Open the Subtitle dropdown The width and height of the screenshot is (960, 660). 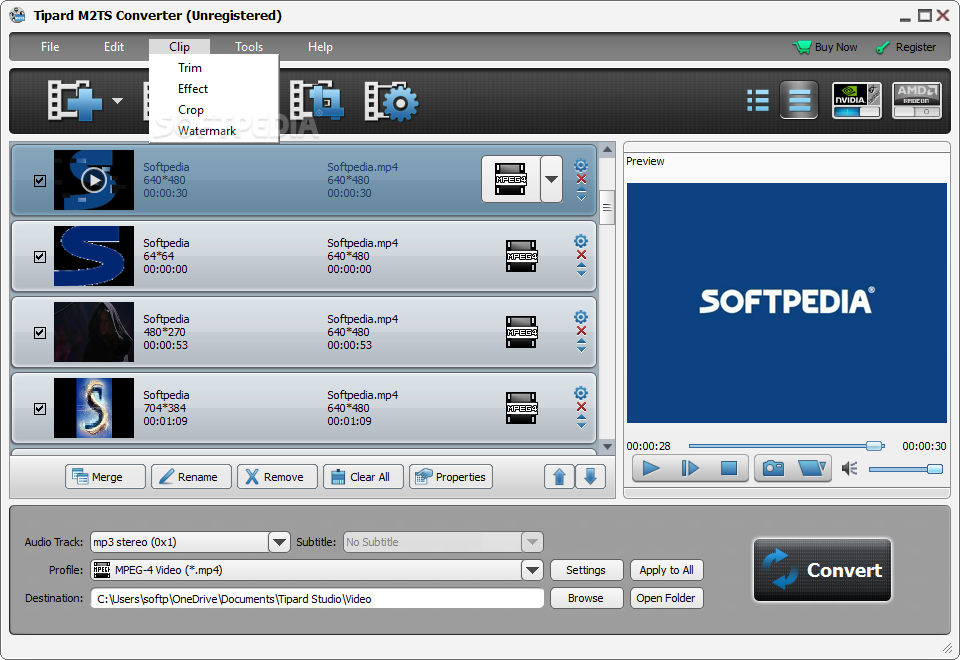point(532,542)
